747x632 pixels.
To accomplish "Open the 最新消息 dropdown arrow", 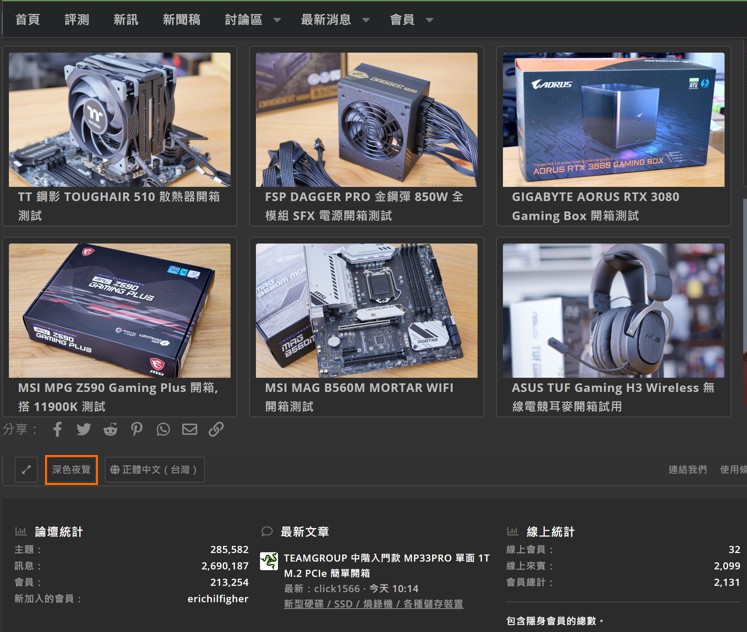I will click(x=366, y=20).
